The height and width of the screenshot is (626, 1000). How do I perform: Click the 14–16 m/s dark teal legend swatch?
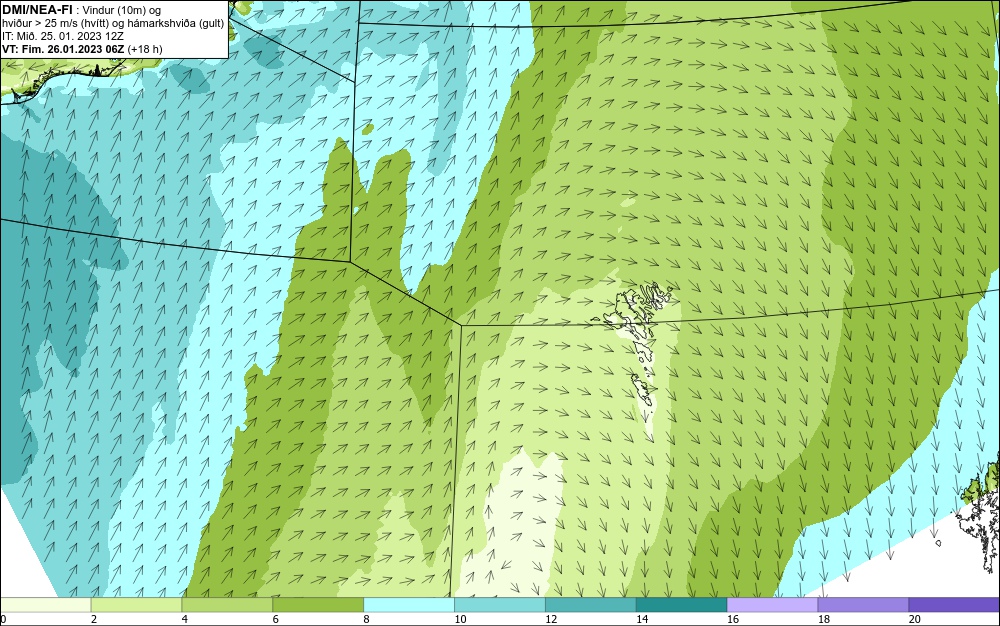682,604
